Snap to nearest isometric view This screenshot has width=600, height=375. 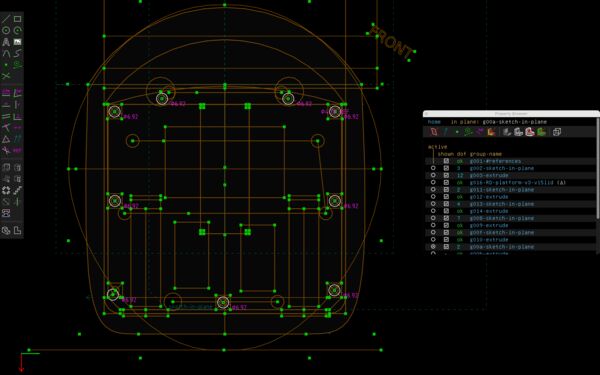[6, 230]
